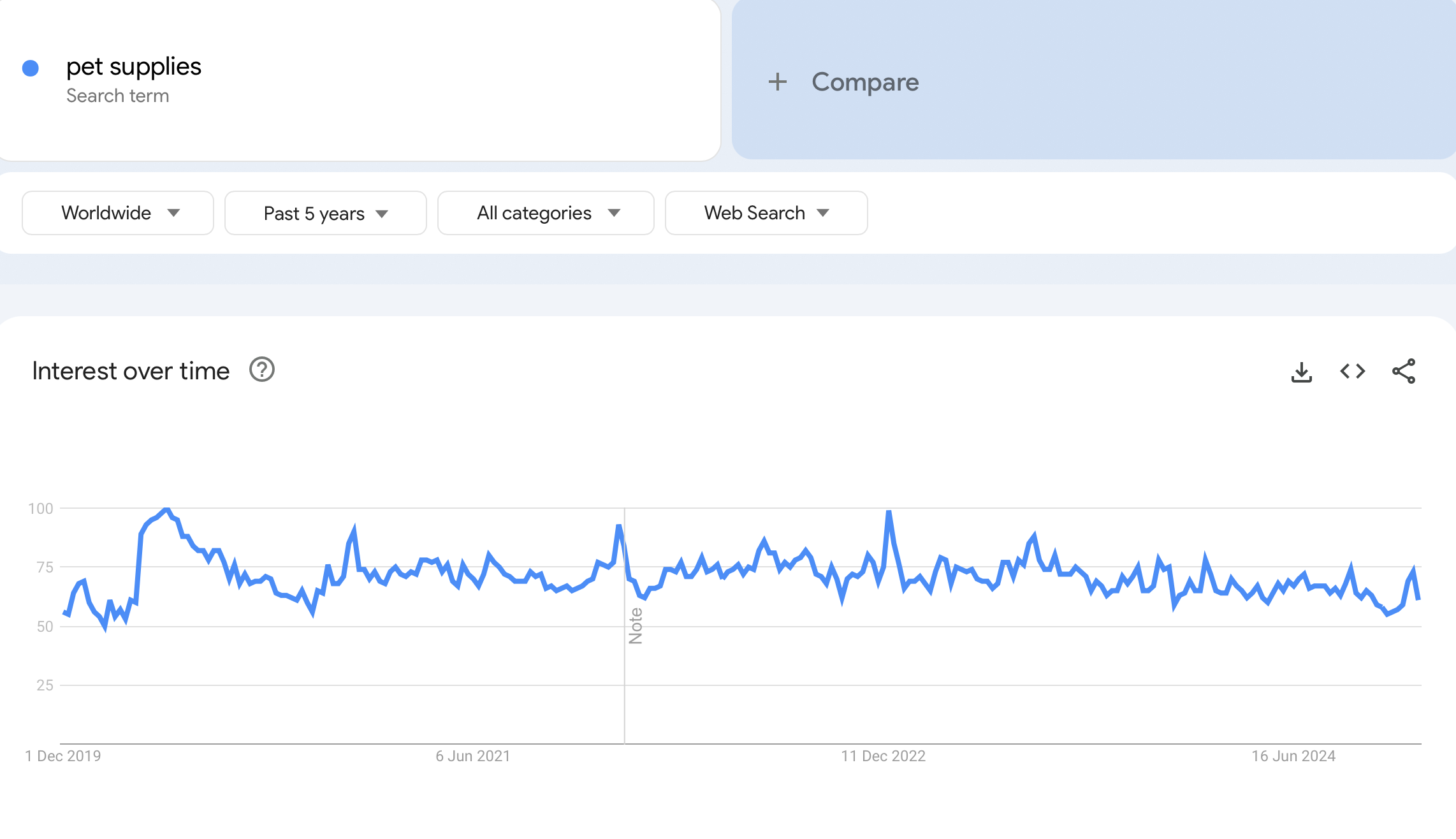Expand the All categories filter dropdown
1456x839 pixels.
pyautogui.click(x=545, y=213)
